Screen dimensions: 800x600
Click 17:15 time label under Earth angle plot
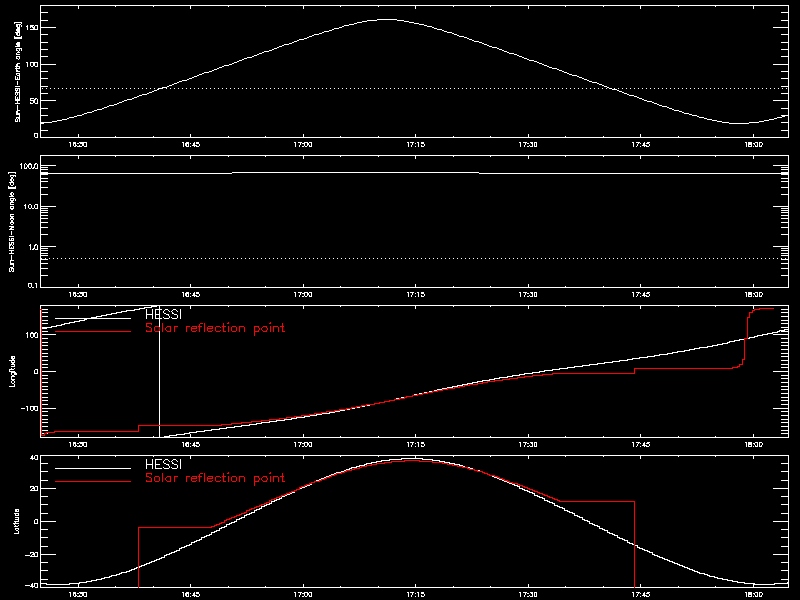tap(415, 144)
